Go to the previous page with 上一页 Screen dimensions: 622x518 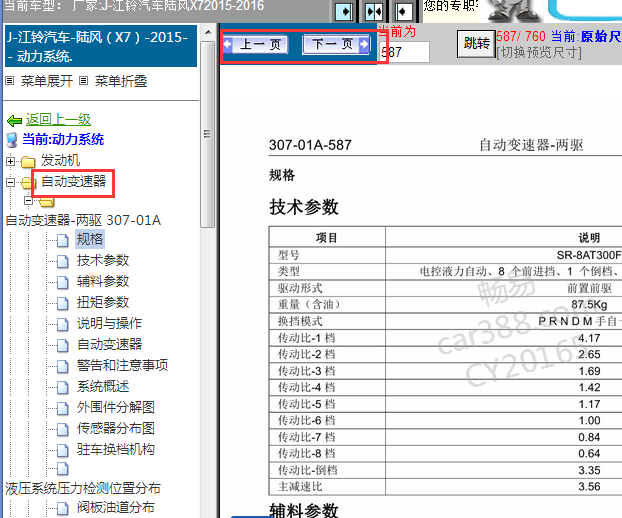pyautogui.click(x=255, y=44)
